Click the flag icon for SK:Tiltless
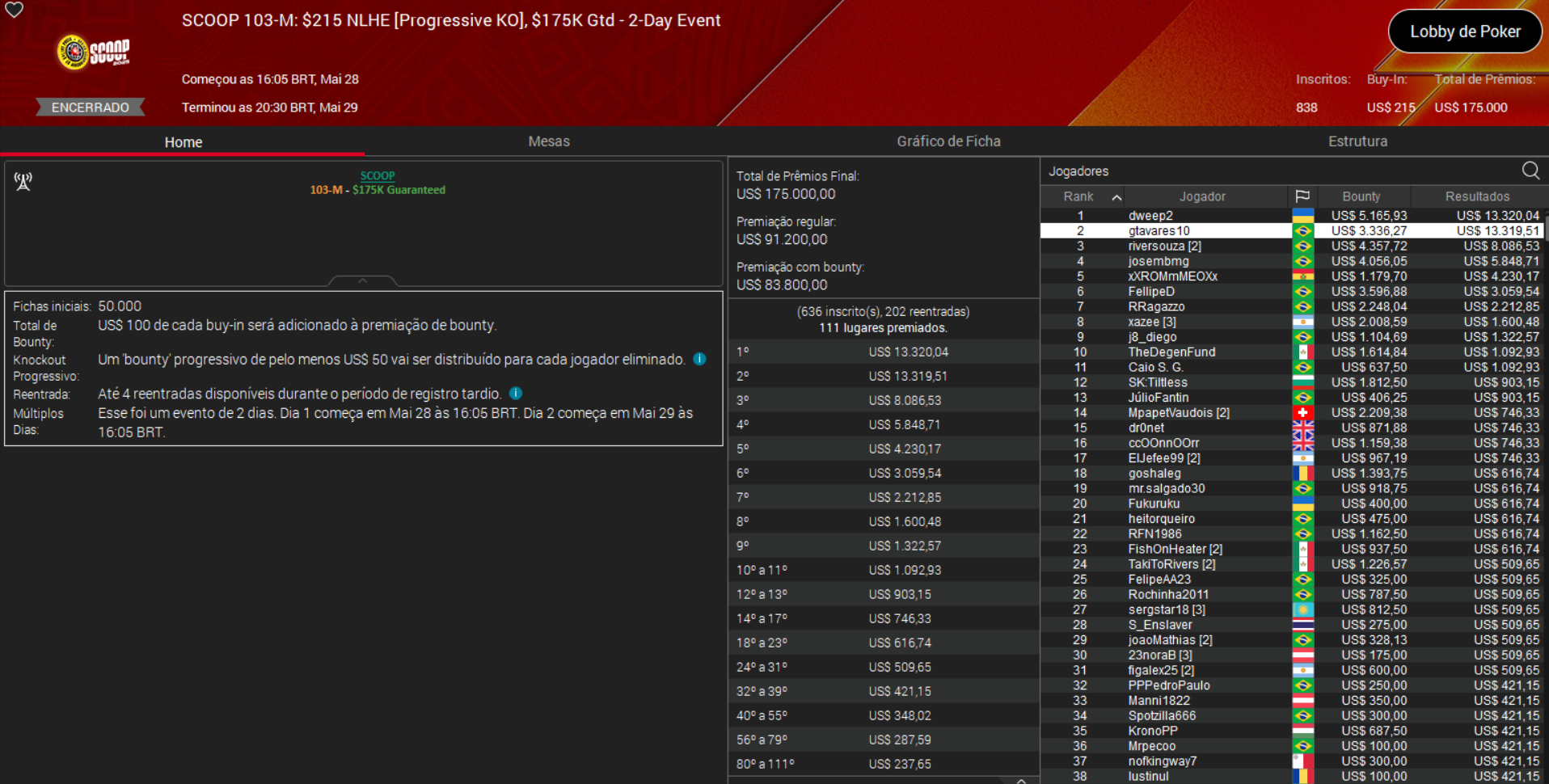Viewport: 1549px width, 784px height. pyautogui.click(x=1302, y=382)
